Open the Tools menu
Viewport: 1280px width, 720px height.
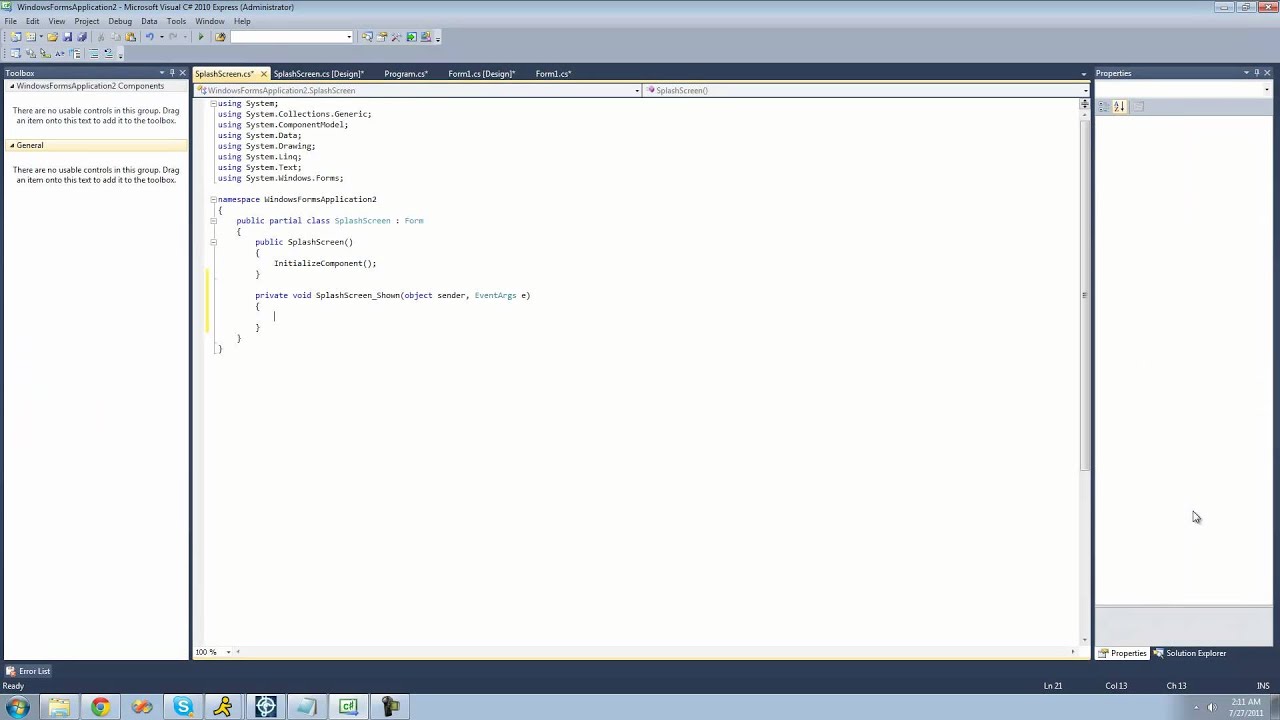[x=176, y=21]
